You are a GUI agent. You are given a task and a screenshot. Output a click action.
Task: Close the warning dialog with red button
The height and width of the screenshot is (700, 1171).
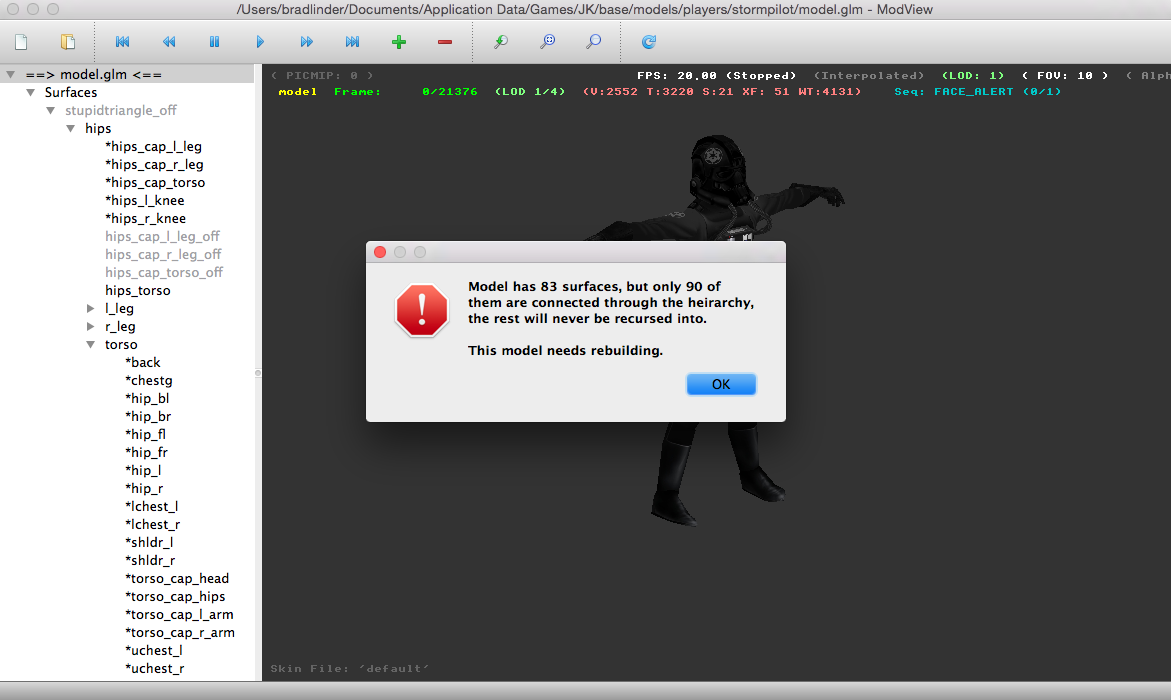click(x=379, y=253)
